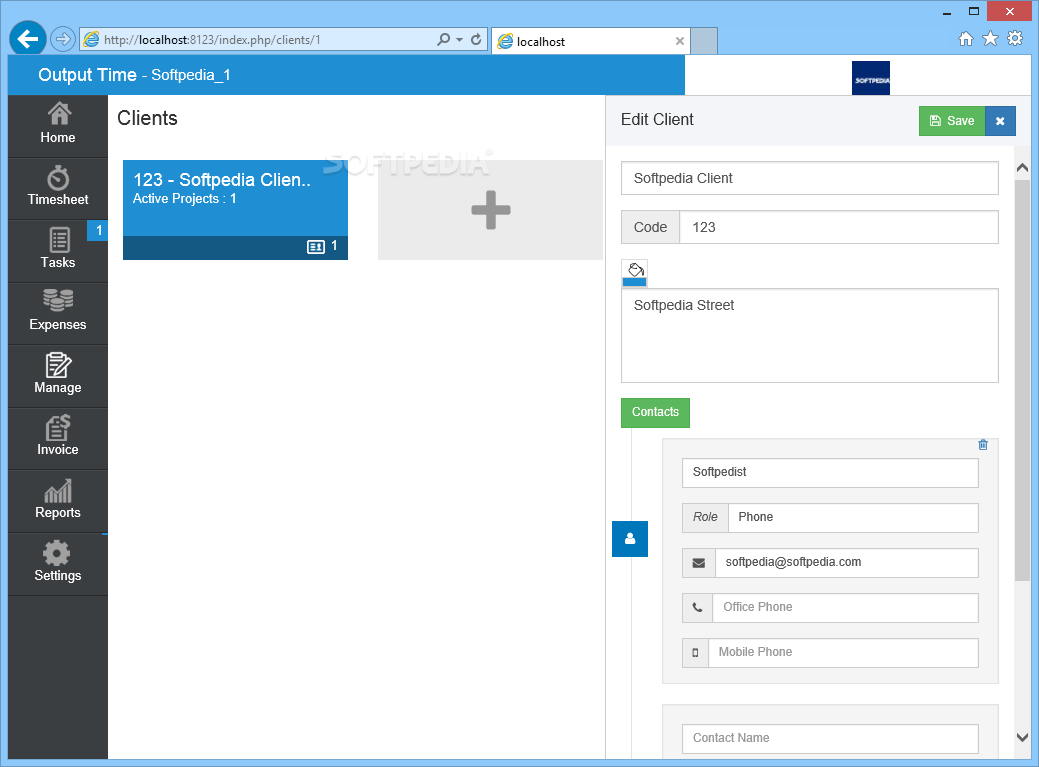Click the Code input field
The height and width of the screenshot is (767, 1039).
pos(838,227)
